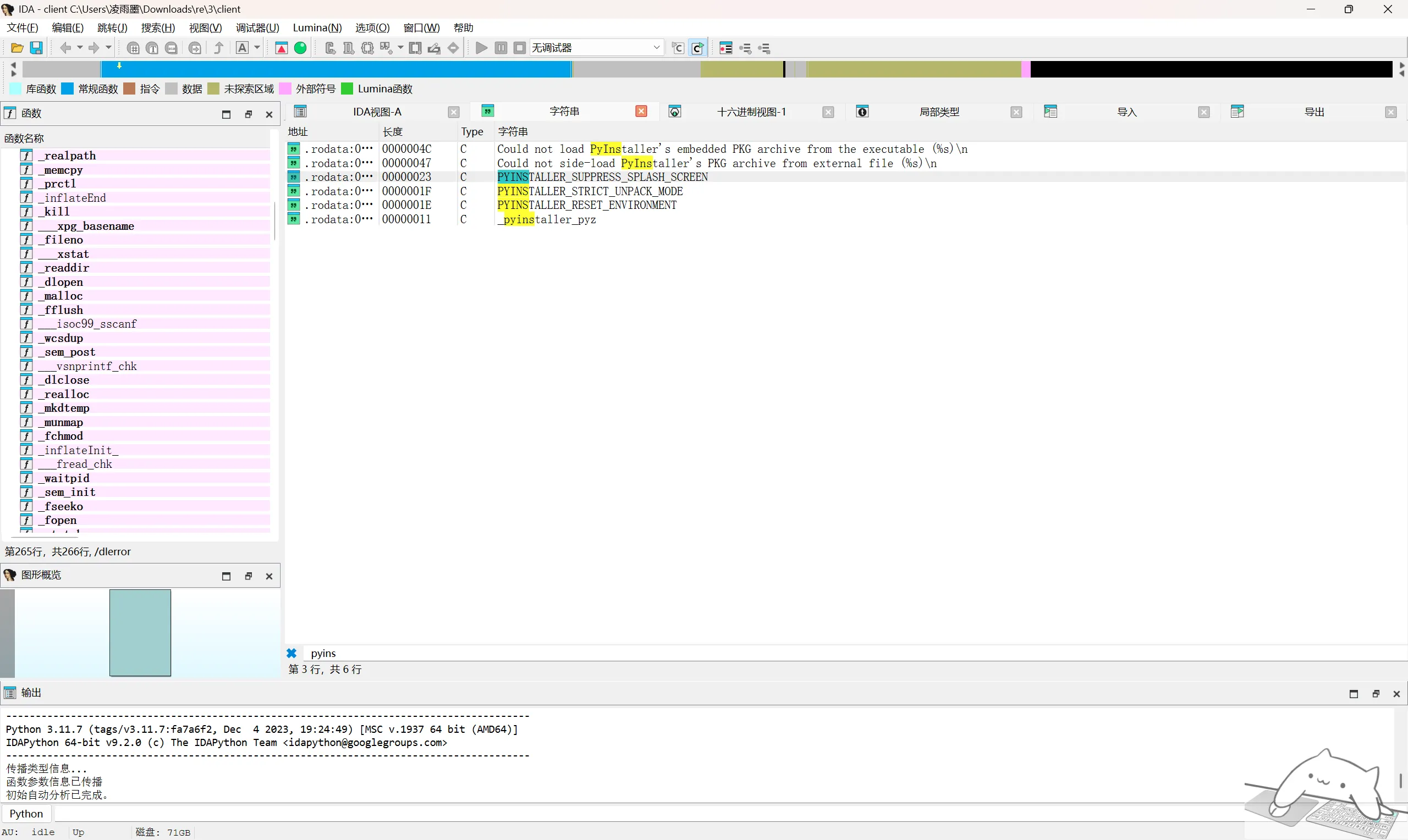1408x840 pixels.
Task: Click the terminate process stop button
Action: (x=520, y=48)
